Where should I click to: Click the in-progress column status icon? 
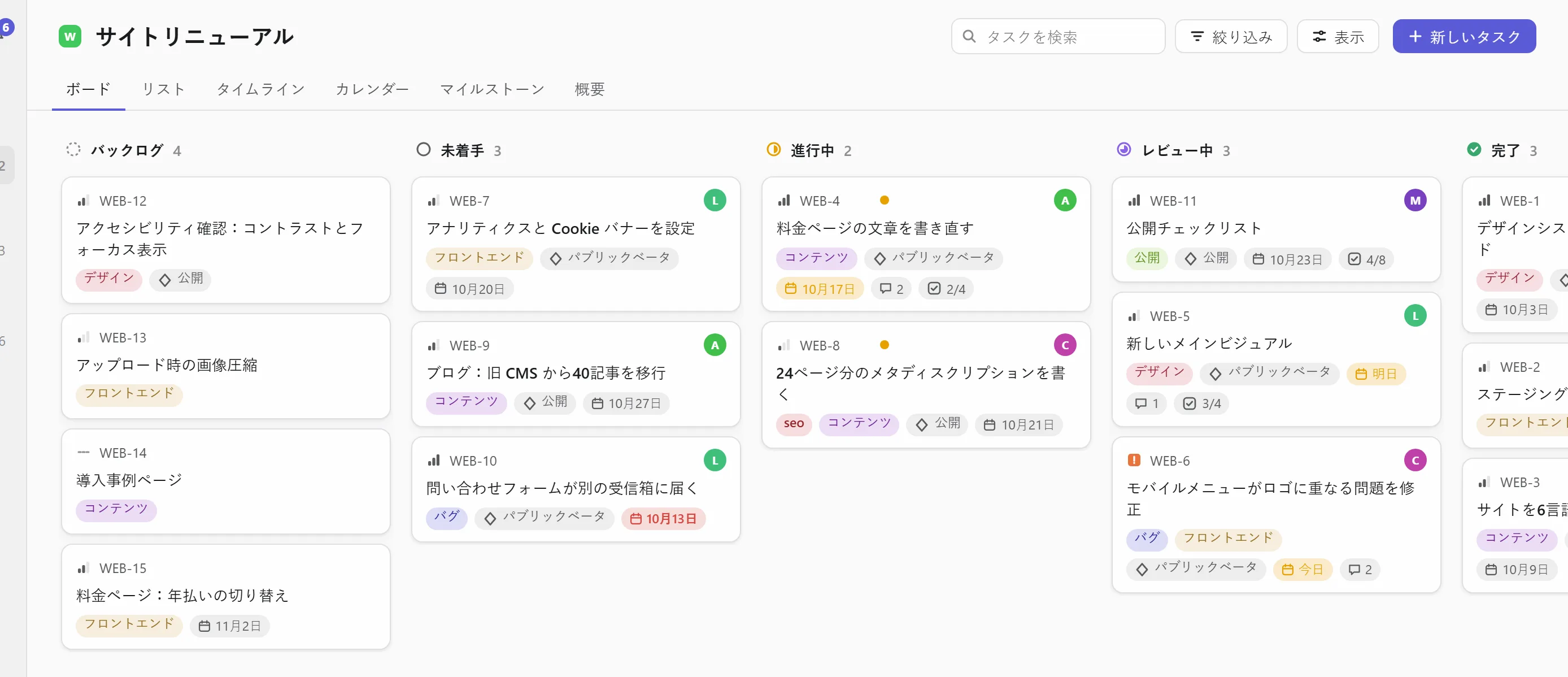pyautogui.click(x=773, y=150)
